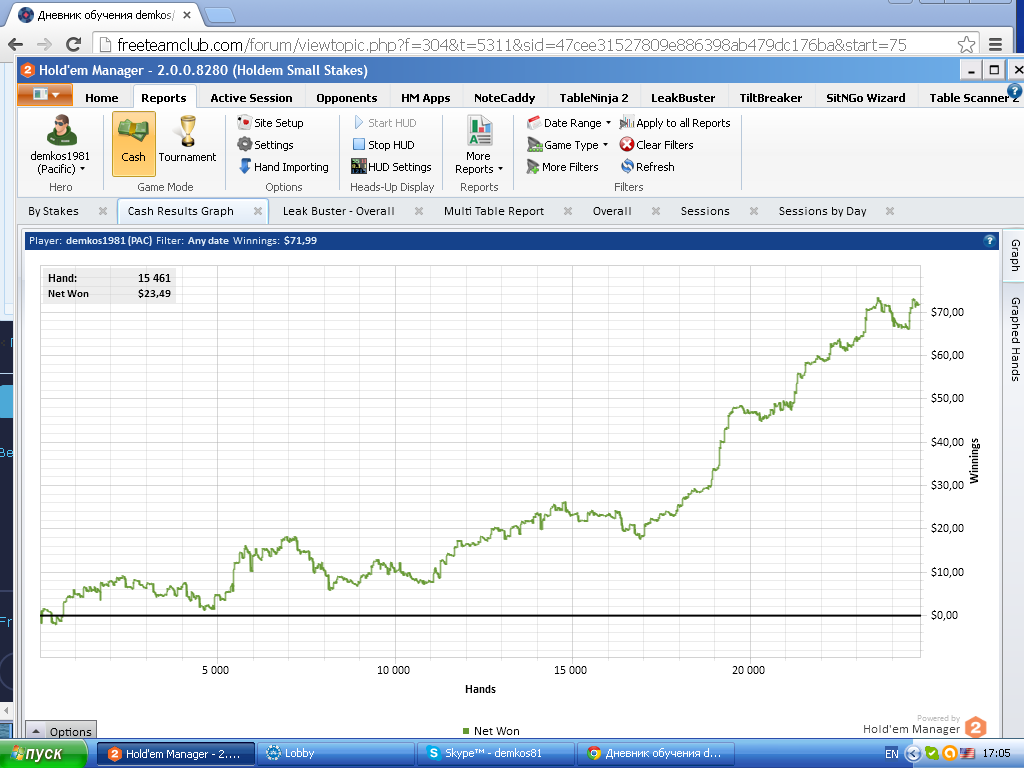The height and width of the screenshot is (768, 1024).
Task: Open the orange application menu button
Action: click(44, 95)
